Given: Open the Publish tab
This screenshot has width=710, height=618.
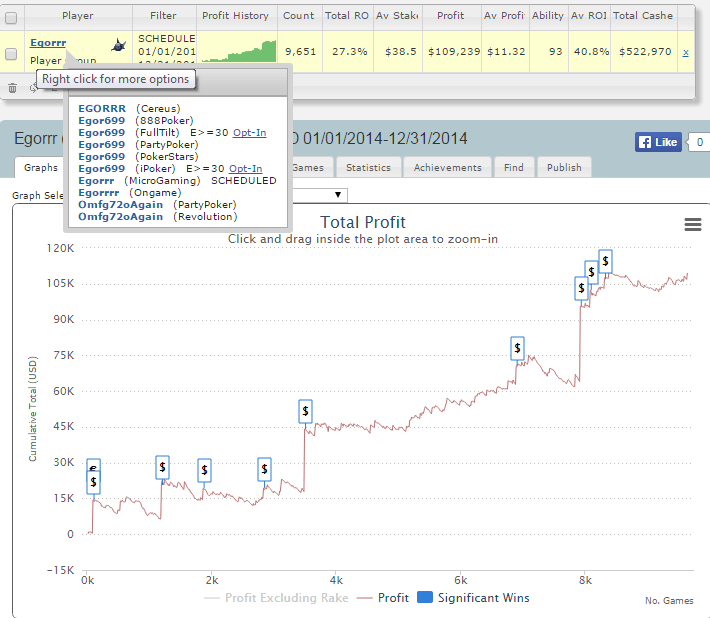Looking at the screenshot, I should click(x=564, y=168).
